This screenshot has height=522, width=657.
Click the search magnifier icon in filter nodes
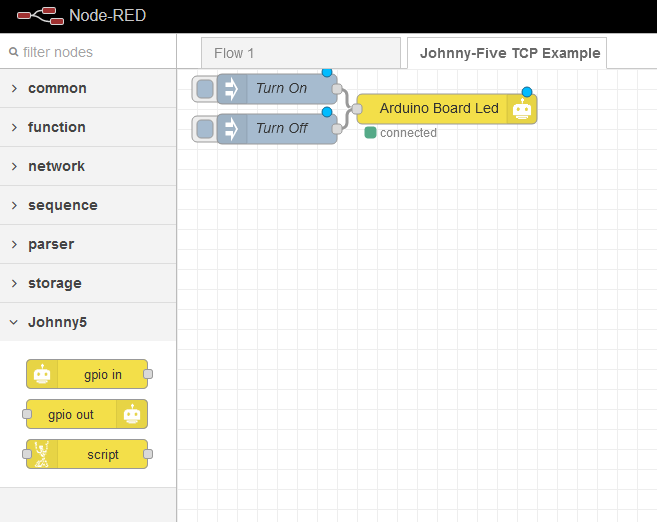14,52
